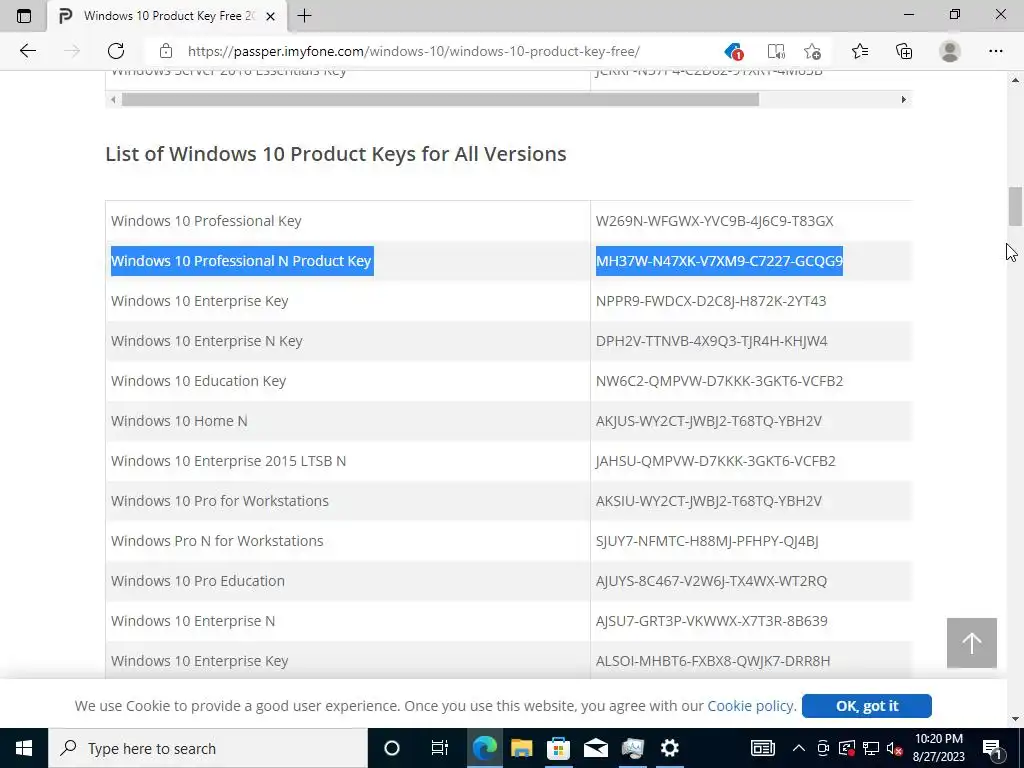Select the Windows 10 Professional Key row label
The width and height of the screenshot is (1024, 768).
[206, 221]
